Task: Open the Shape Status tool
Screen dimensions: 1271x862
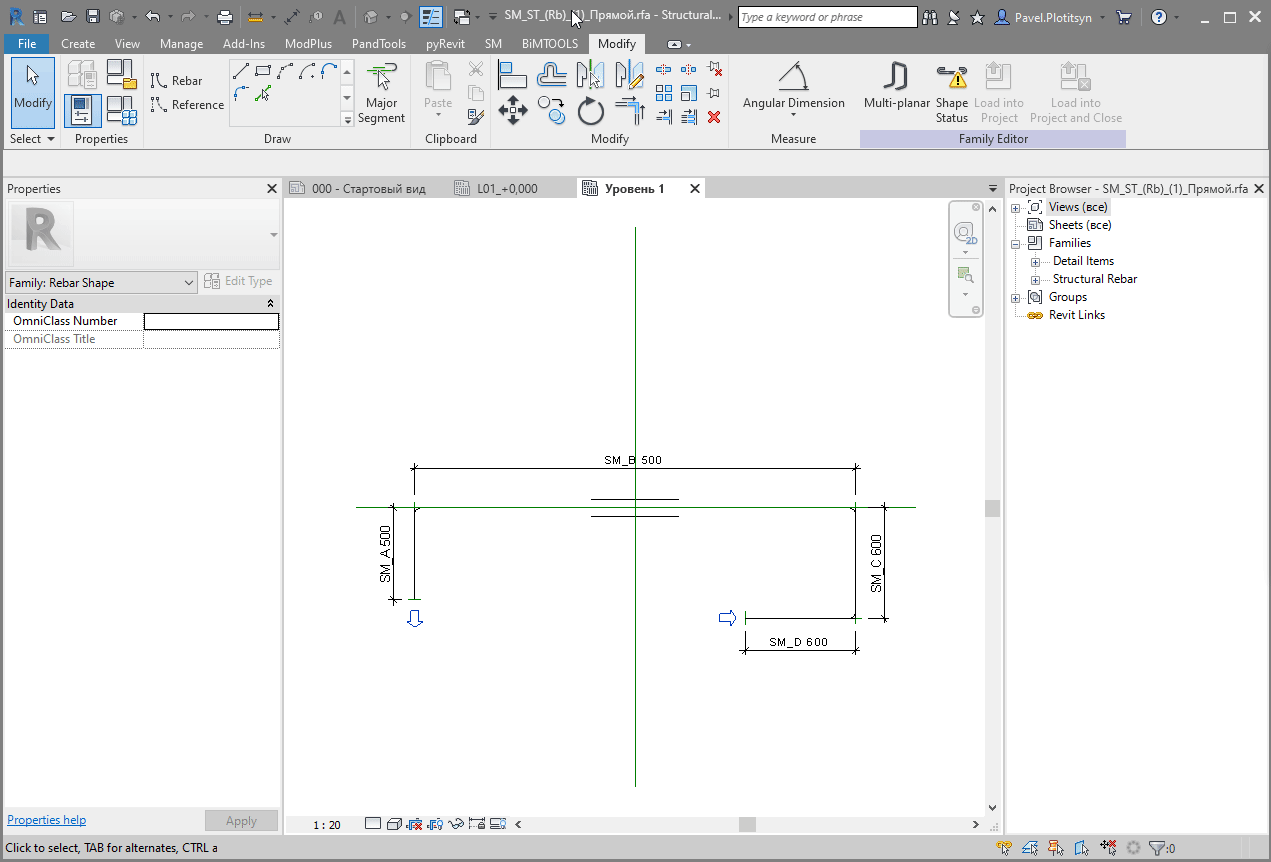Action: pyautogui.click(x=951, y=90)
